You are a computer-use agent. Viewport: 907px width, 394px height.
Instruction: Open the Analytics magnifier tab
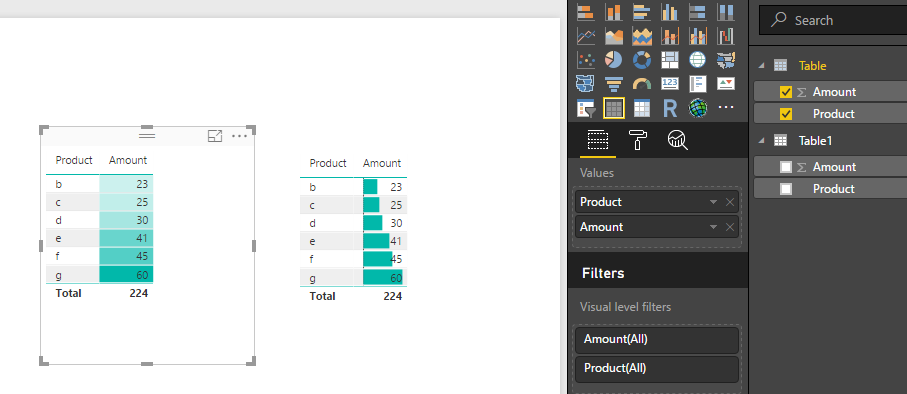click(677, 140)
